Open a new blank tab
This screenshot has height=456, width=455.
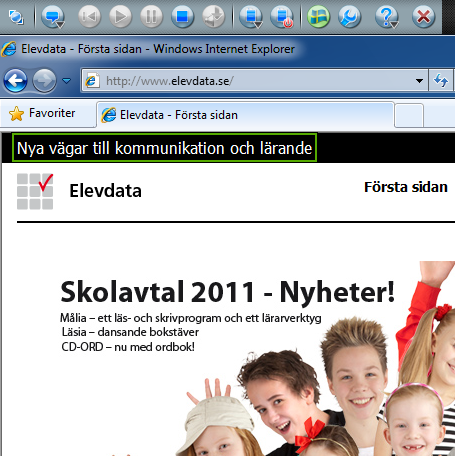409,116
